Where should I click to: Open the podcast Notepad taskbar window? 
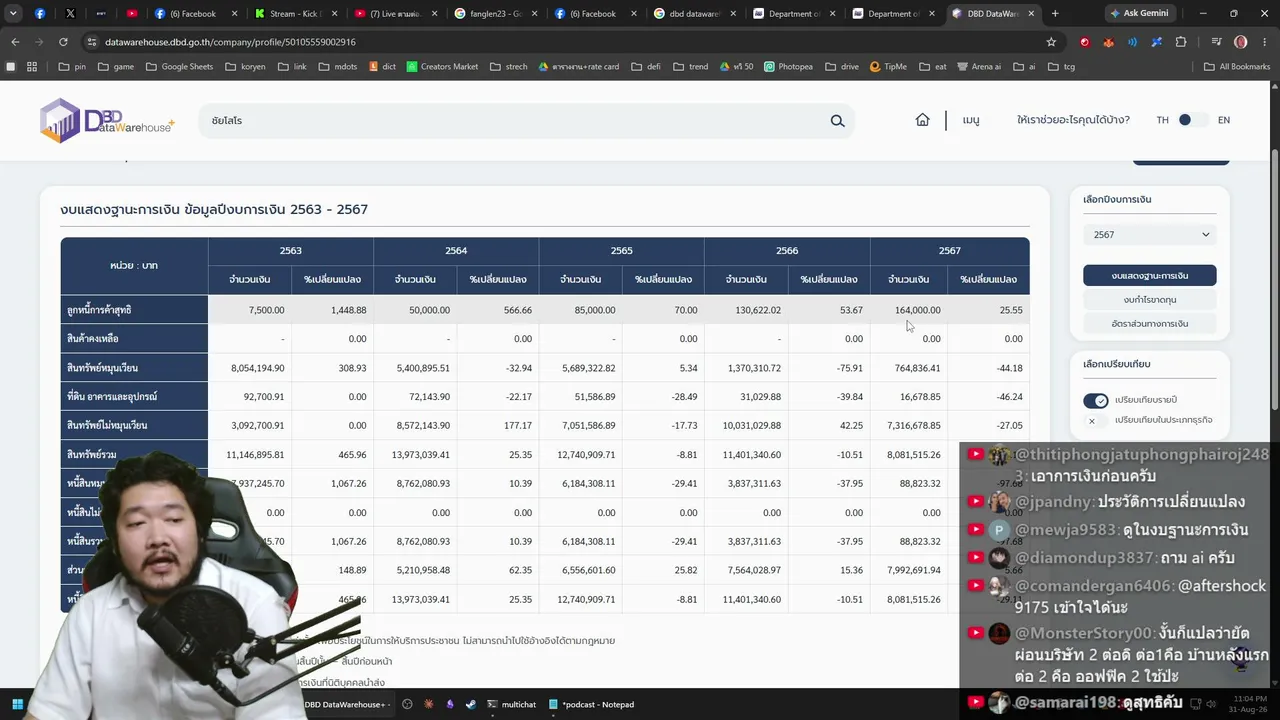(591, 704)
